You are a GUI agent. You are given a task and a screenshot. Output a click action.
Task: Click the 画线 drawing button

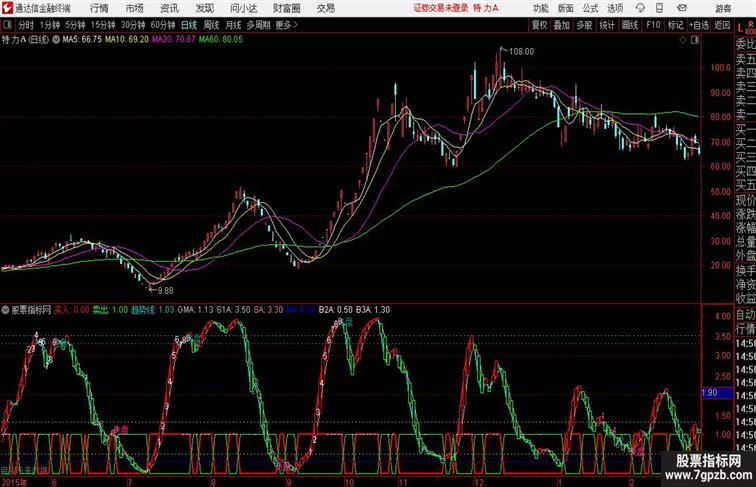(630, 25)
